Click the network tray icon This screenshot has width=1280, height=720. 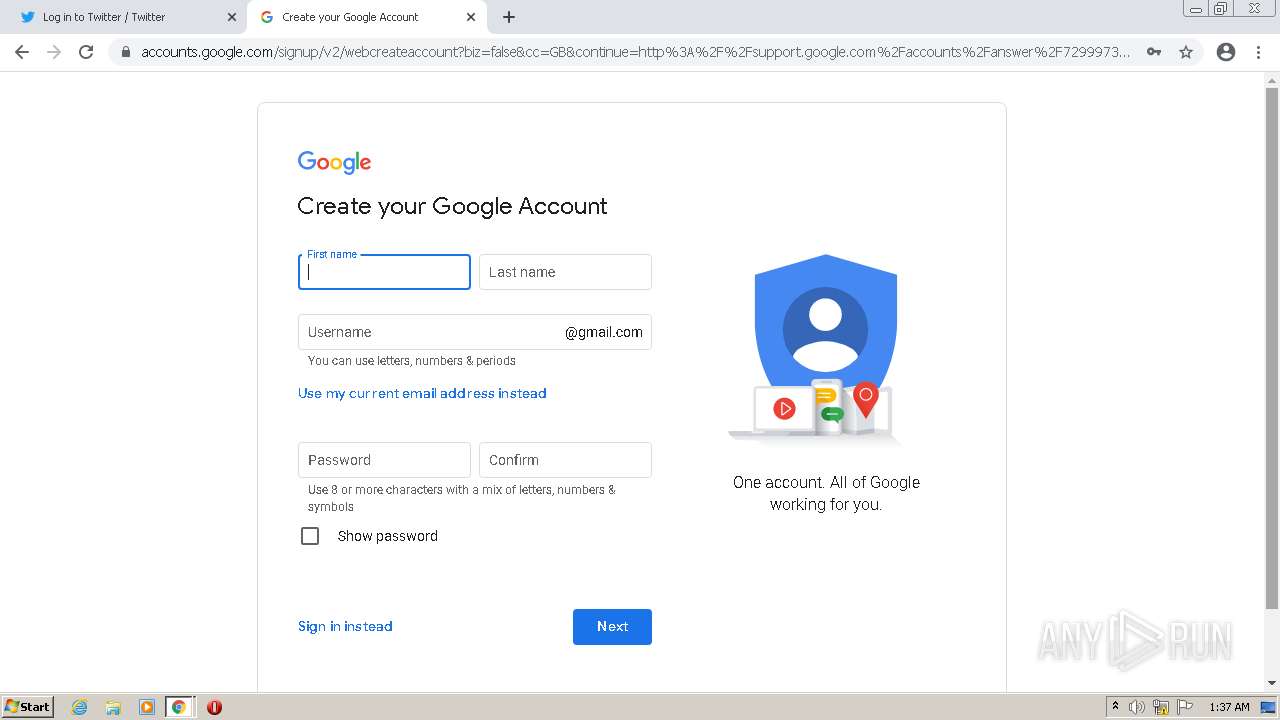point(1161,707)
